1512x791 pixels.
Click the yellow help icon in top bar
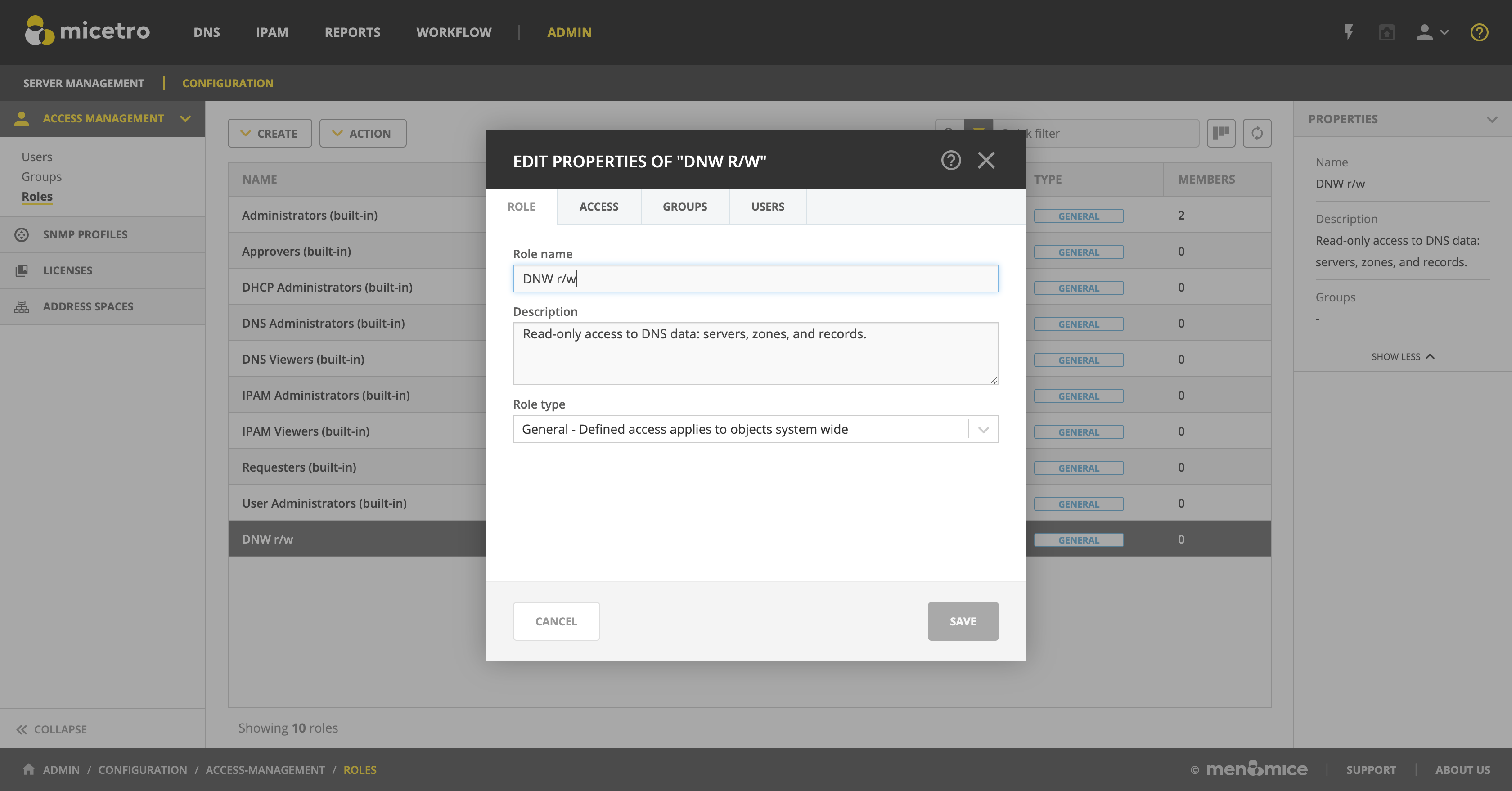click(x=1479, y=32)
